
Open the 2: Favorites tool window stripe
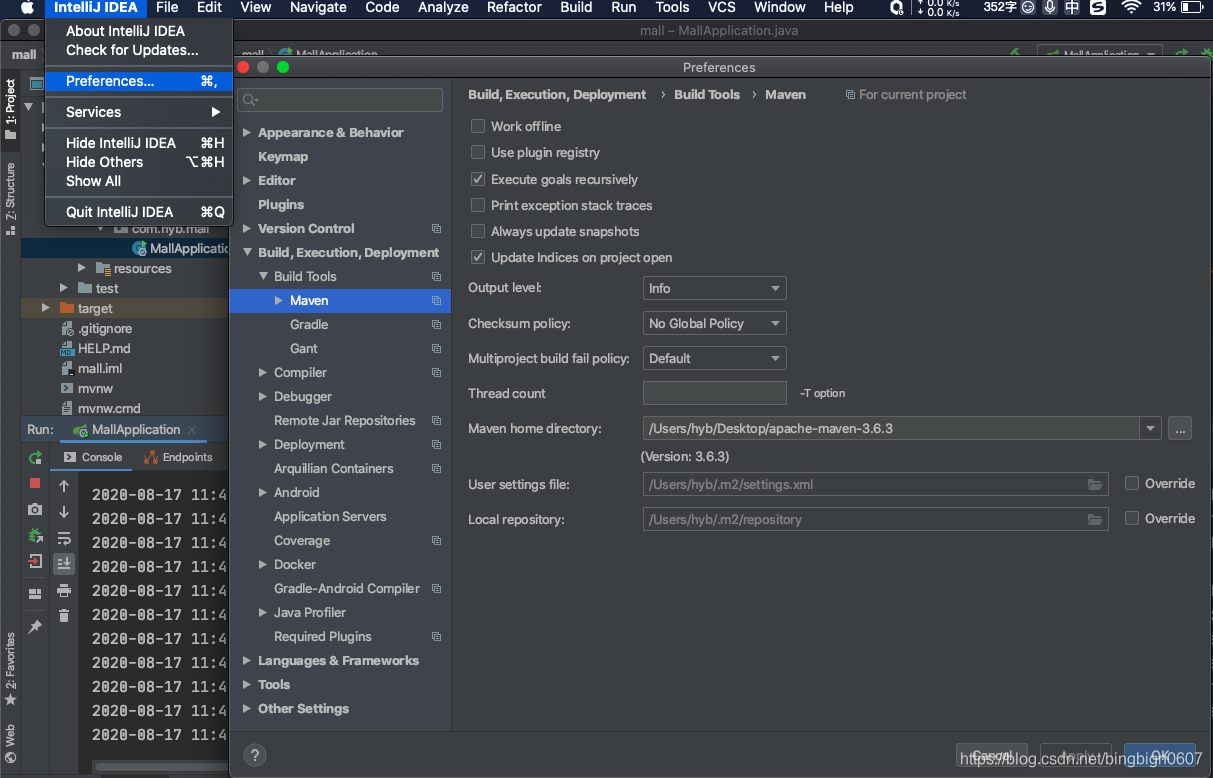pos(10,670)
